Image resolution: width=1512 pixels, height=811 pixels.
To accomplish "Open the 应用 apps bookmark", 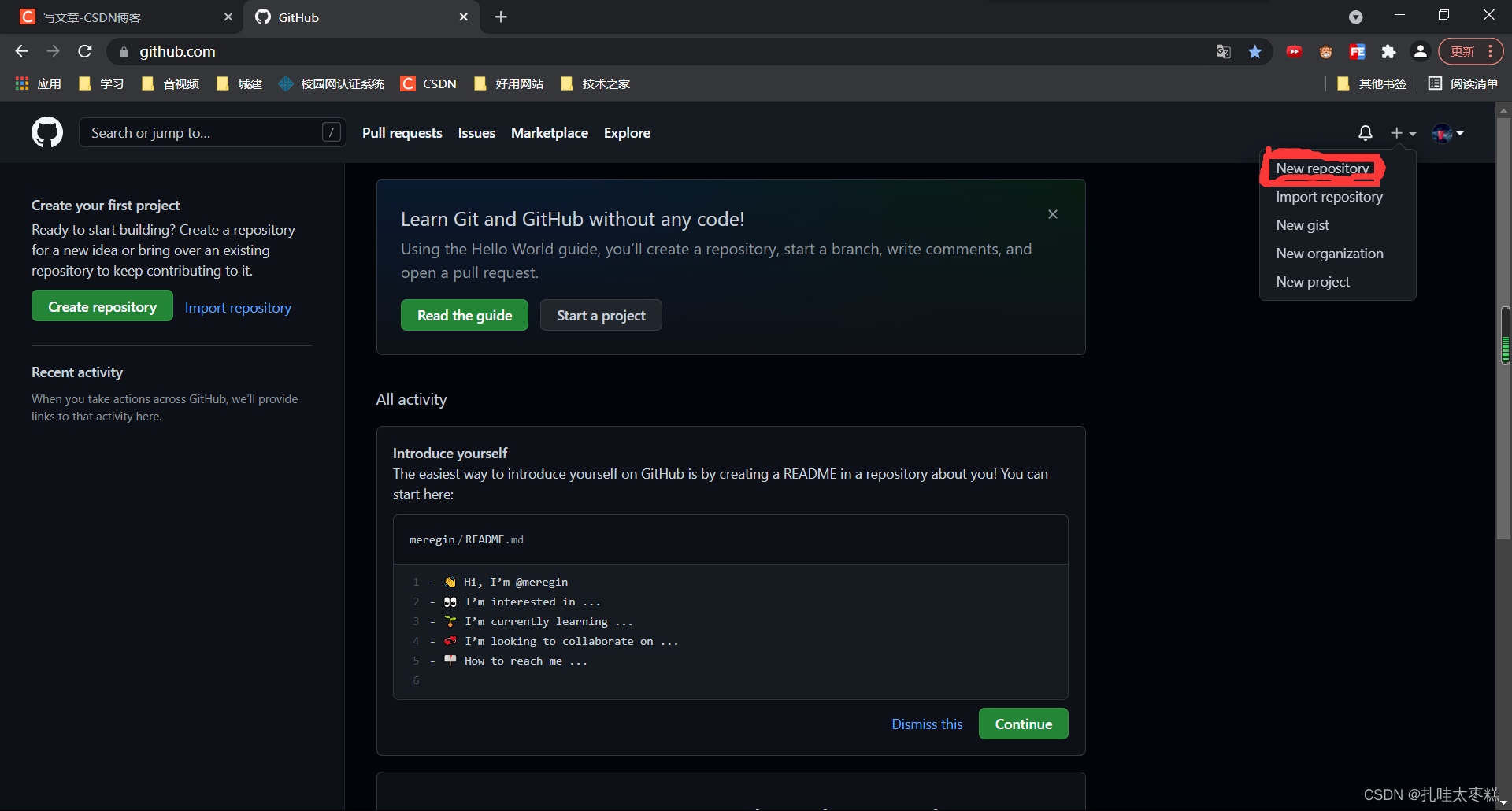I will pos(38,83).
